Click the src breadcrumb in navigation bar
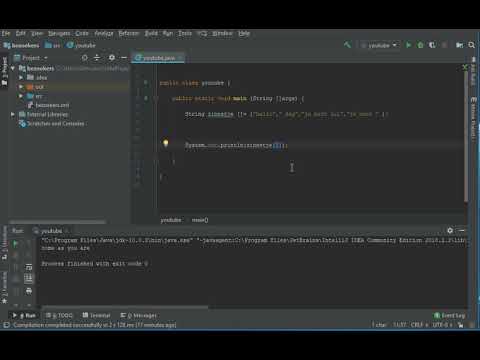Viewport: 480px width, 360px height. pos(53,45)
